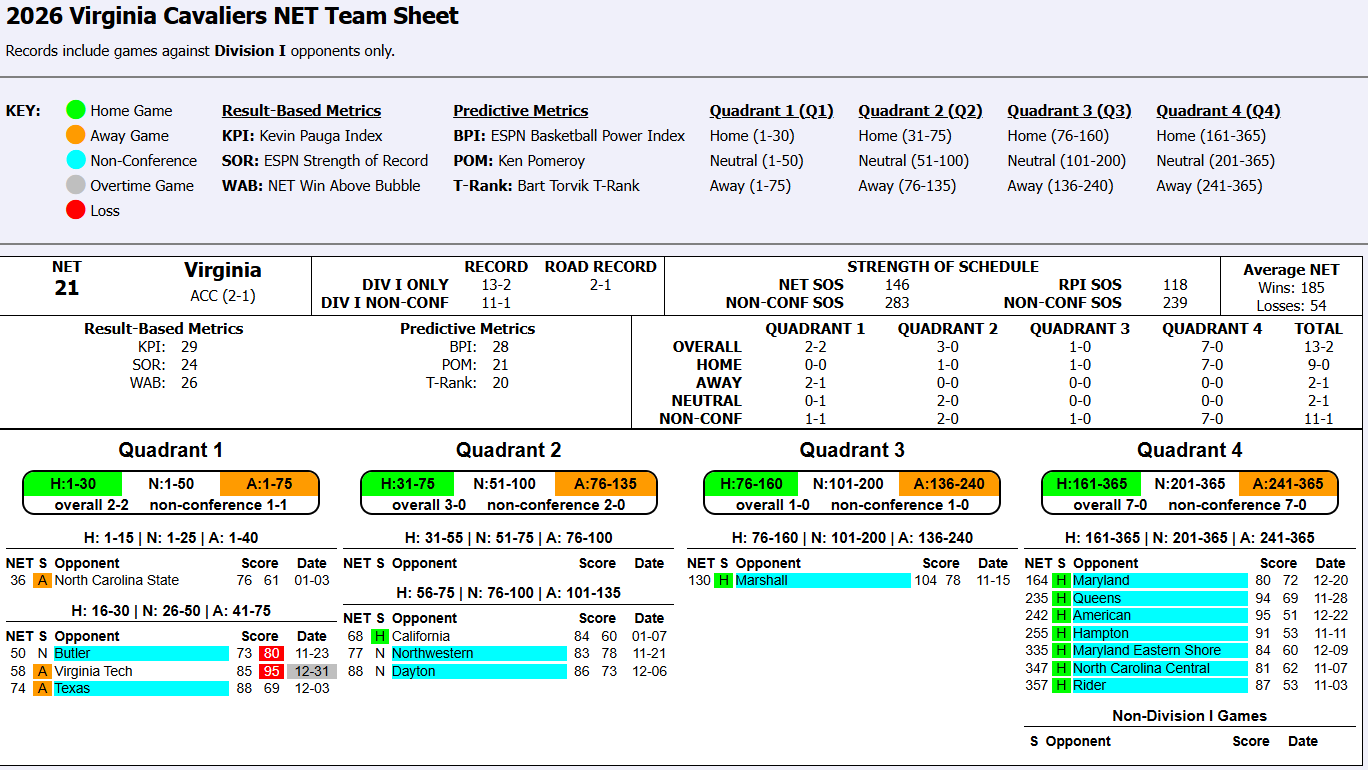Click the red 95 score for Virginia Tech
The width and height of the screenshot is (1368, 770).
point(272,672)
